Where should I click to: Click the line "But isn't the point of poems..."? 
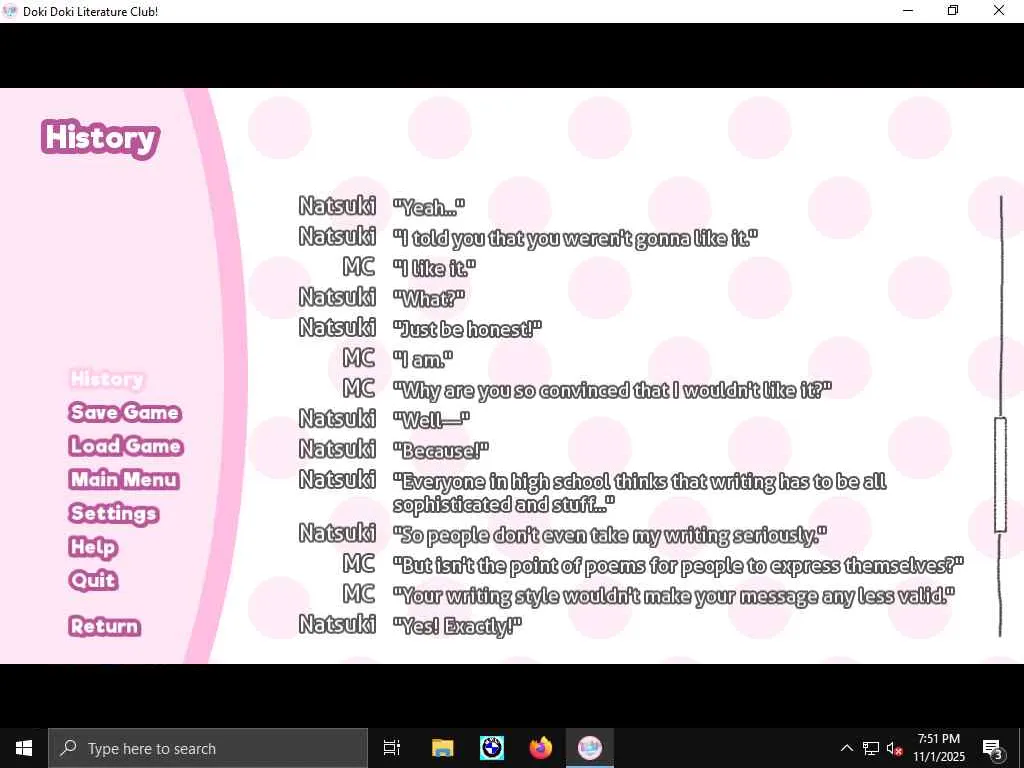(x=679, y=565)
